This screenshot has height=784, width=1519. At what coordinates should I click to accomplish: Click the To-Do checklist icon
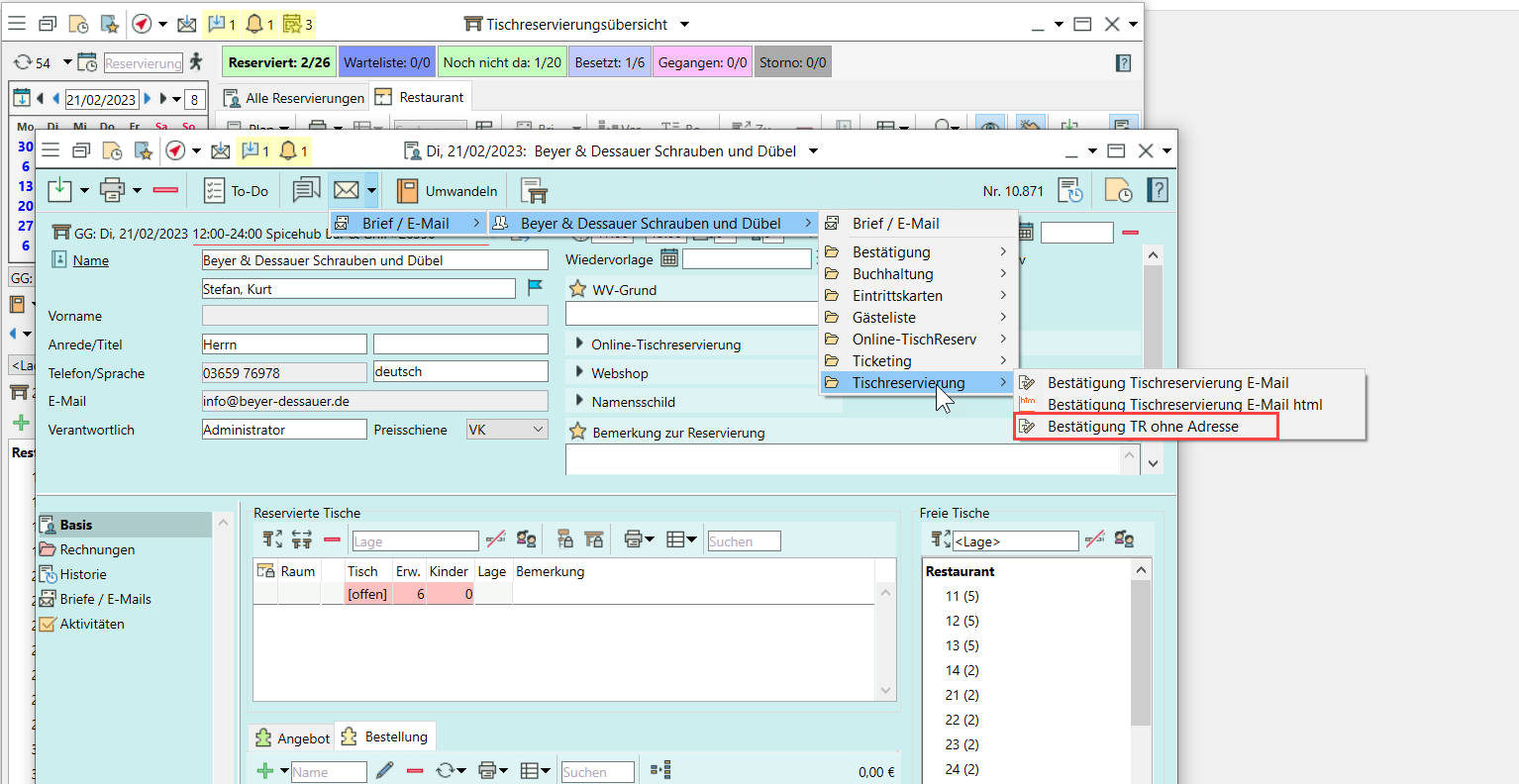click(214, 191)
